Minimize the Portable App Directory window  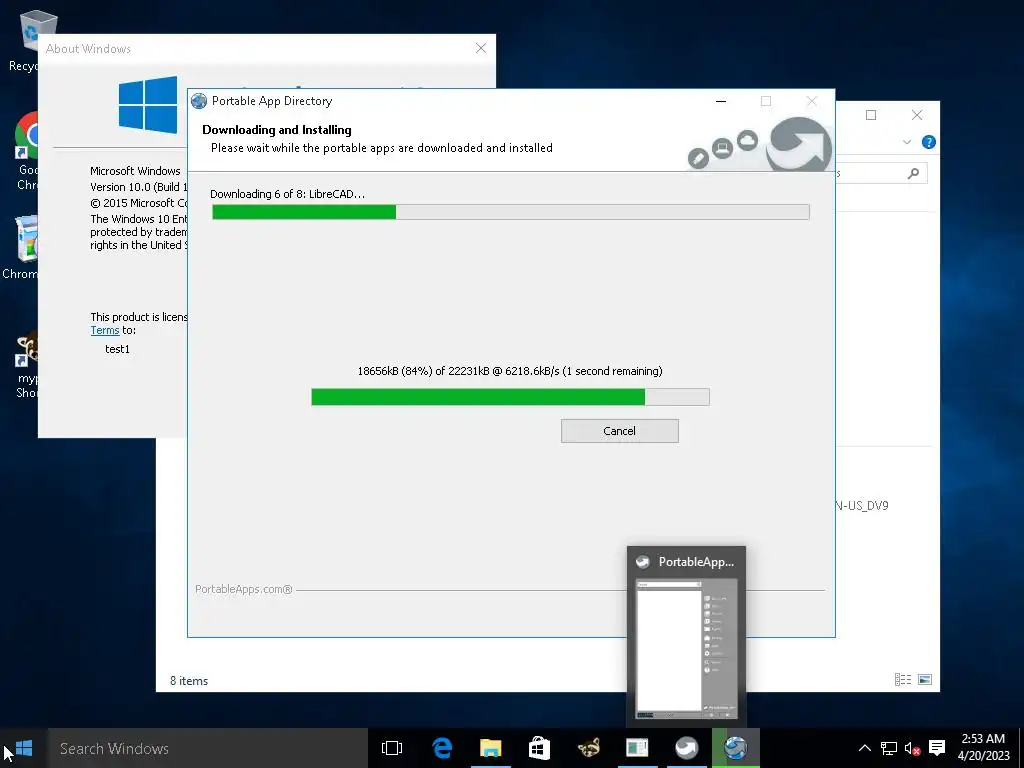click(721, 101)
